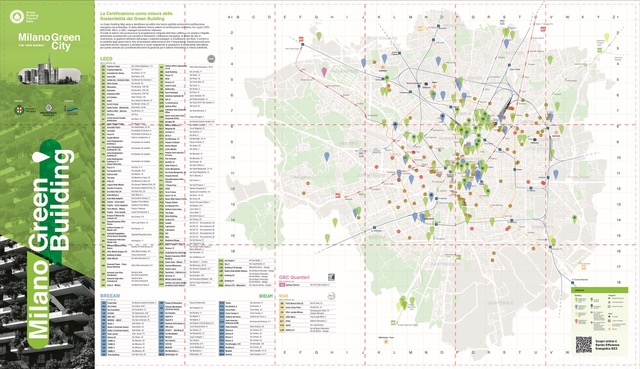Click the yellow 'Well' section heading
The height and width of the screenshot is (369, 640).
coord(283,296)
